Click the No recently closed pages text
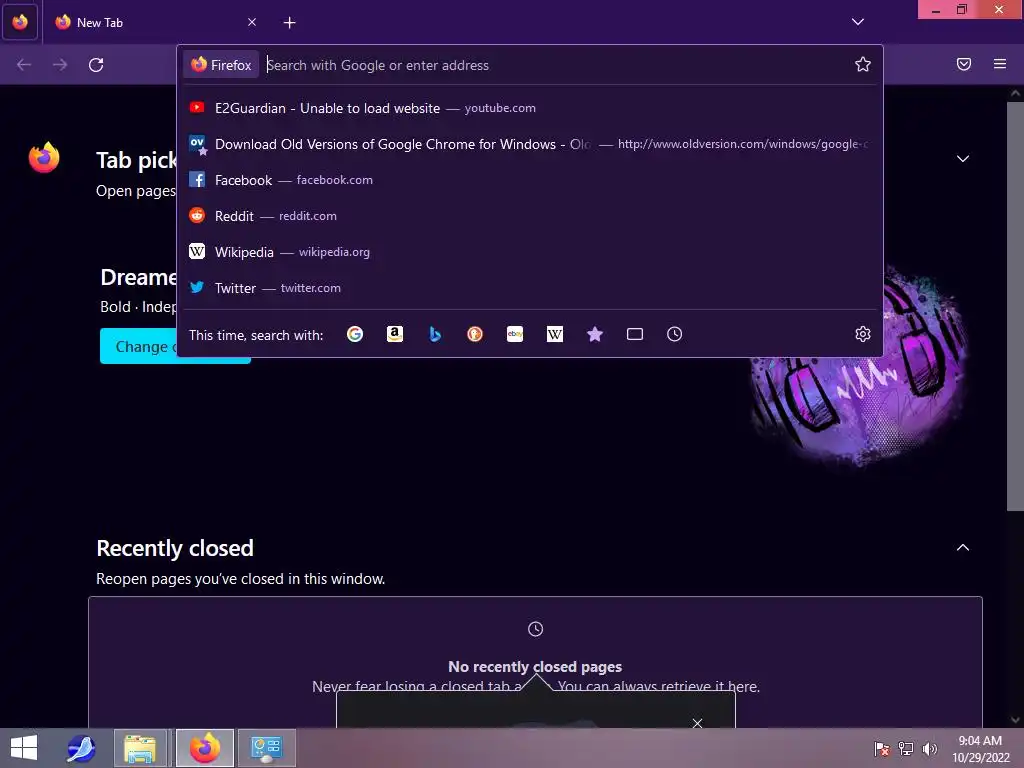 pos(535,666)
